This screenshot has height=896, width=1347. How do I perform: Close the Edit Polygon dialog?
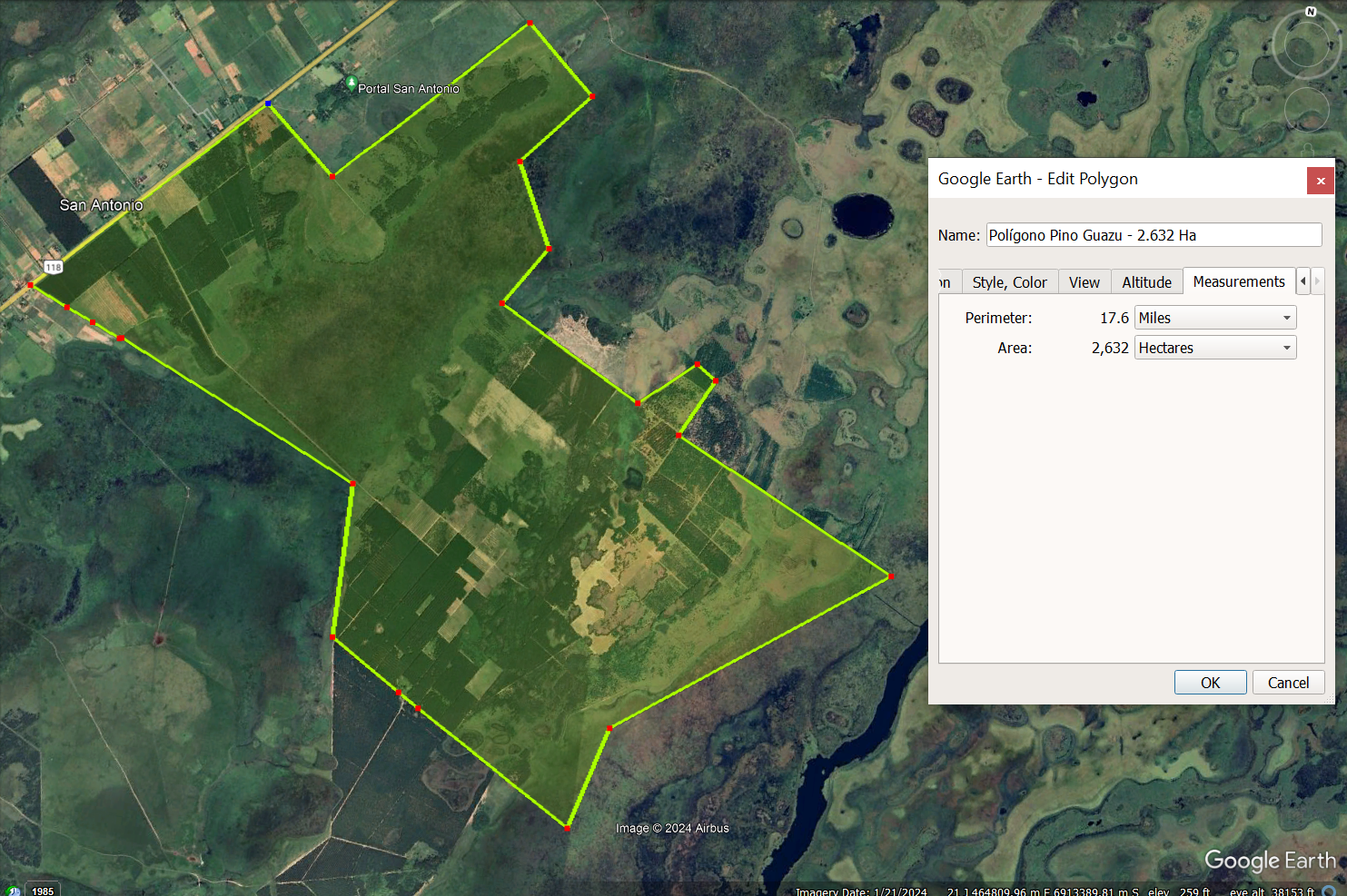click(1320, 181)
